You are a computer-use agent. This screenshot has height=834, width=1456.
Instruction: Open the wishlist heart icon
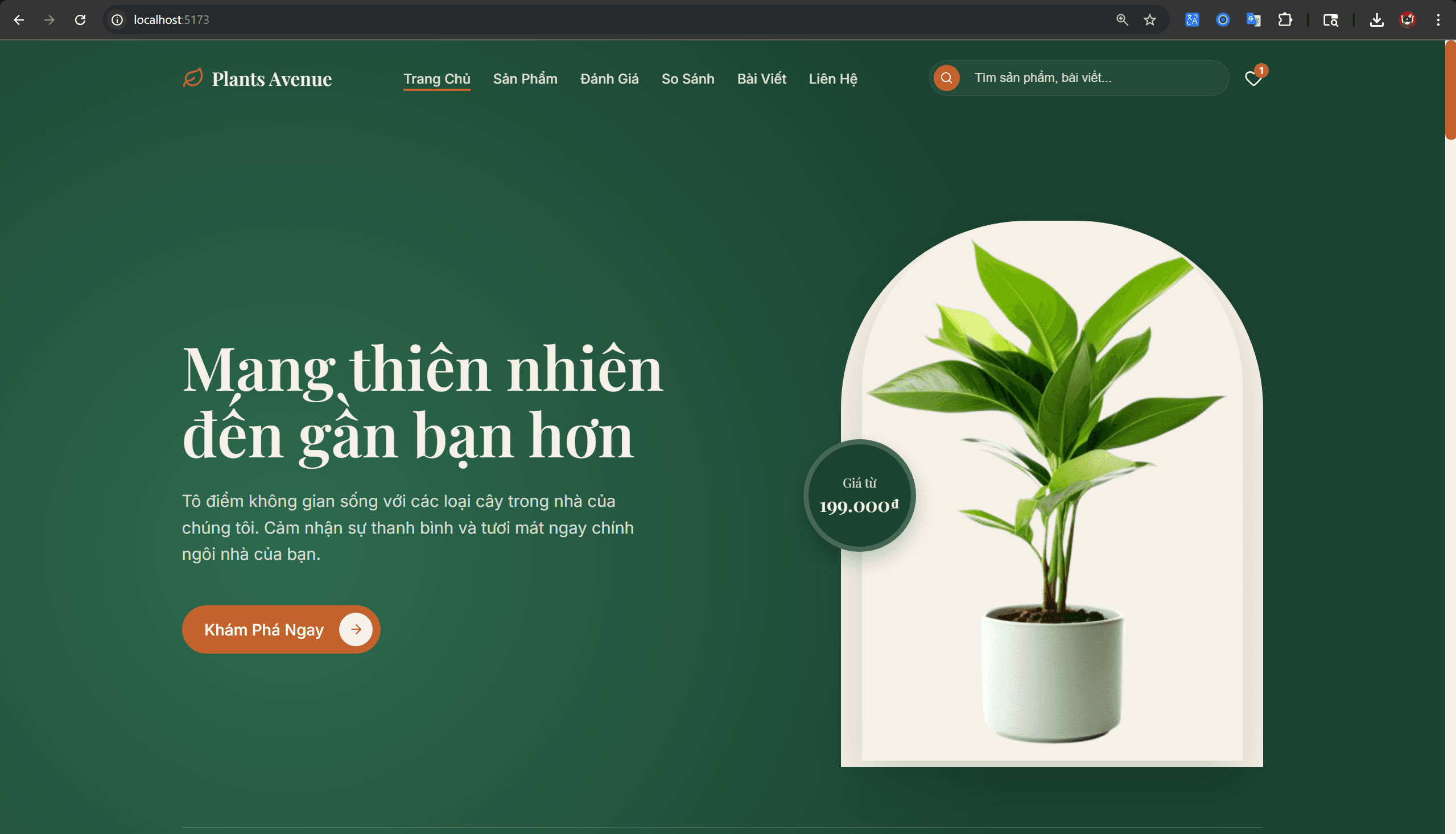(x=1253, y=79)
